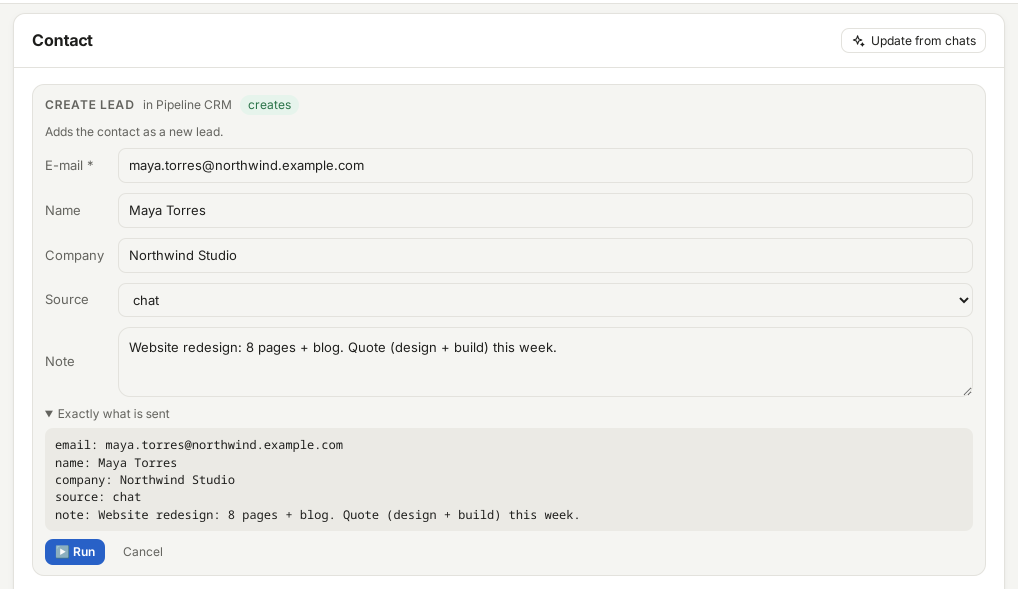Click the 'name: Maya Torres' payload line
Image resolution: width=1018 pixels, height=589 pixels.
(x=116, y=463)
